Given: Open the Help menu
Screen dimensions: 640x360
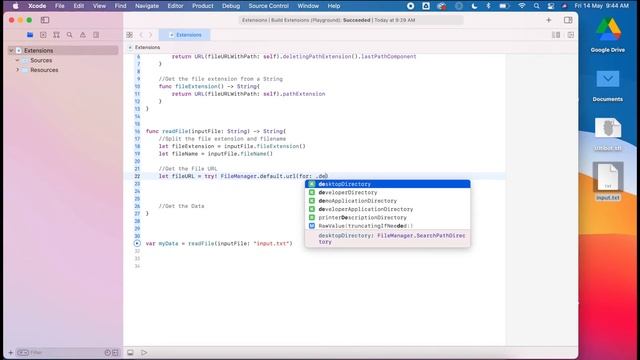Looking at the screenshot, I should coord(334,6).
